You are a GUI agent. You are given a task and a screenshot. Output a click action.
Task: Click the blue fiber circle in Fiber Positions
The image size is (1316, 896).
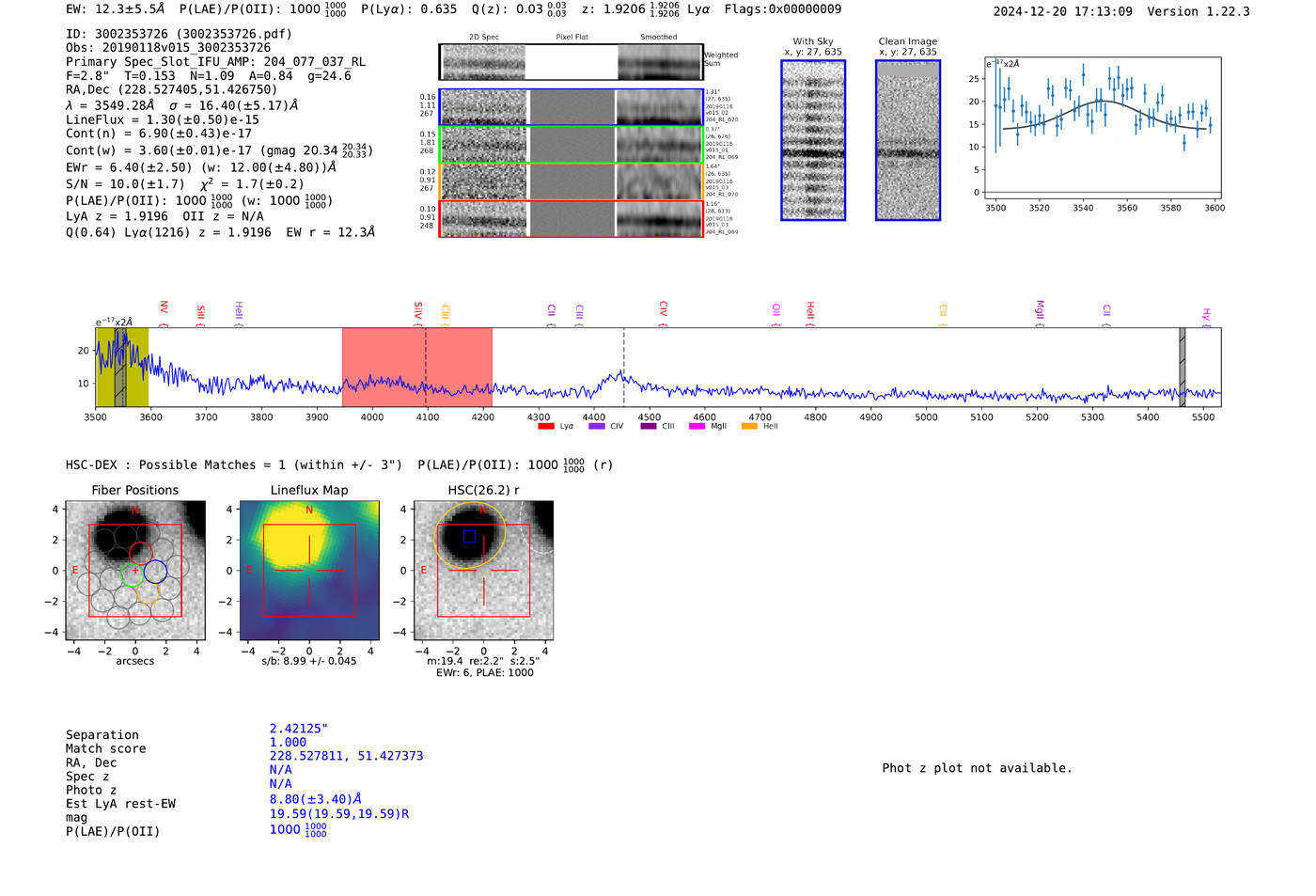pos(155,571)
